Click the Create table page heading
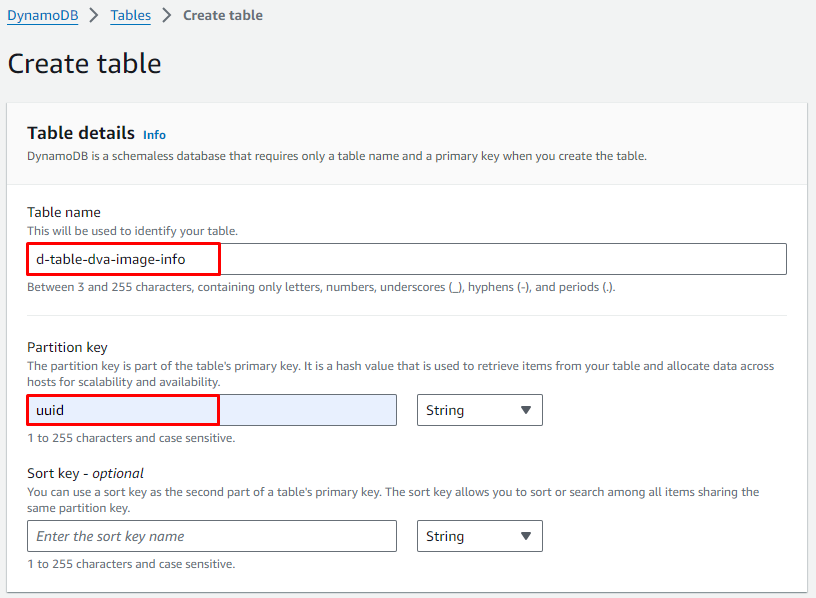This screenshot has height=598, width=816. 84,64
